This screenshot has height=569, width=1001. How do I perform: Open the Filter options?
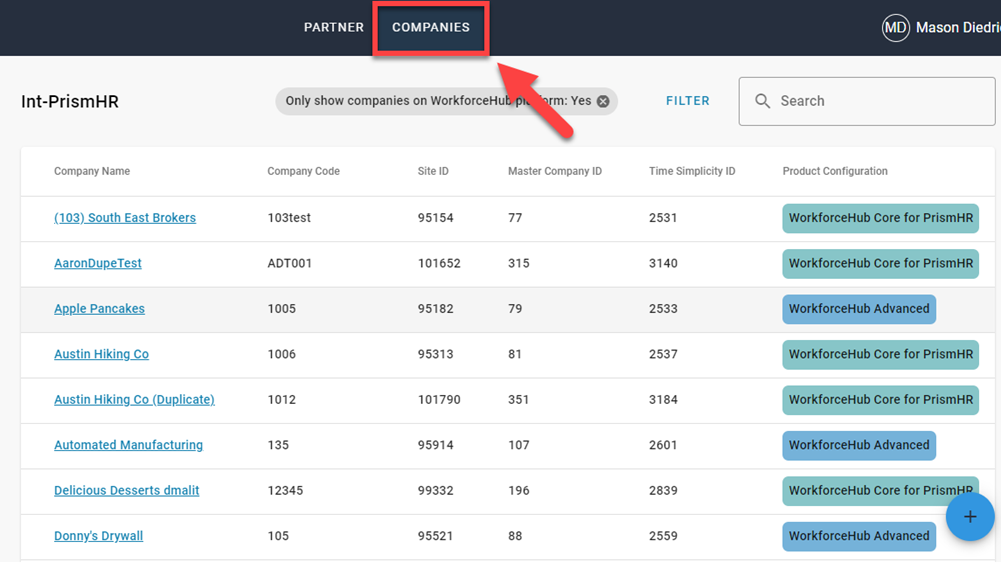click(687, 101)
